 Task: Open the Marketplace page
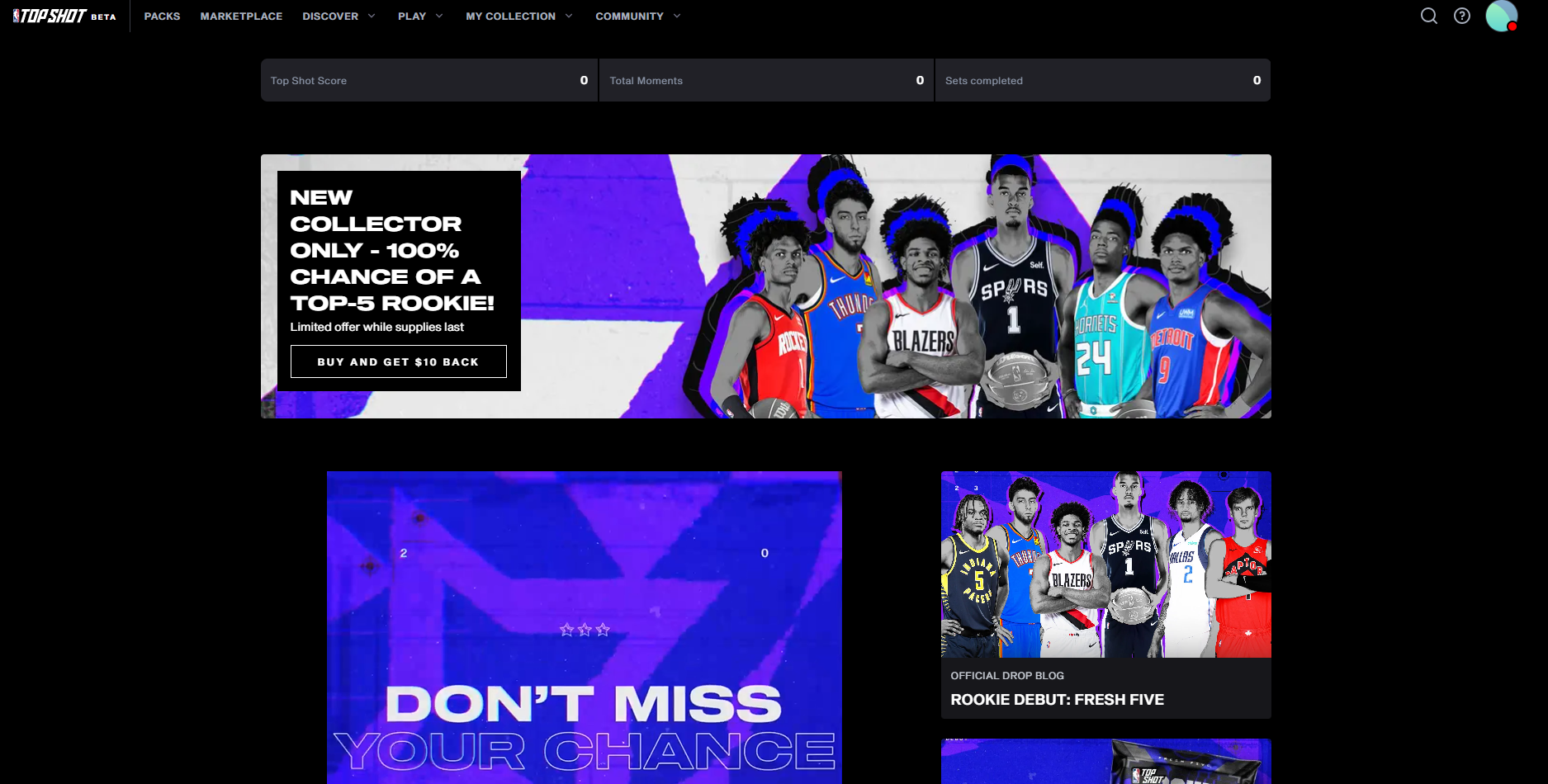pyautogui.click(x=241, y=16)
